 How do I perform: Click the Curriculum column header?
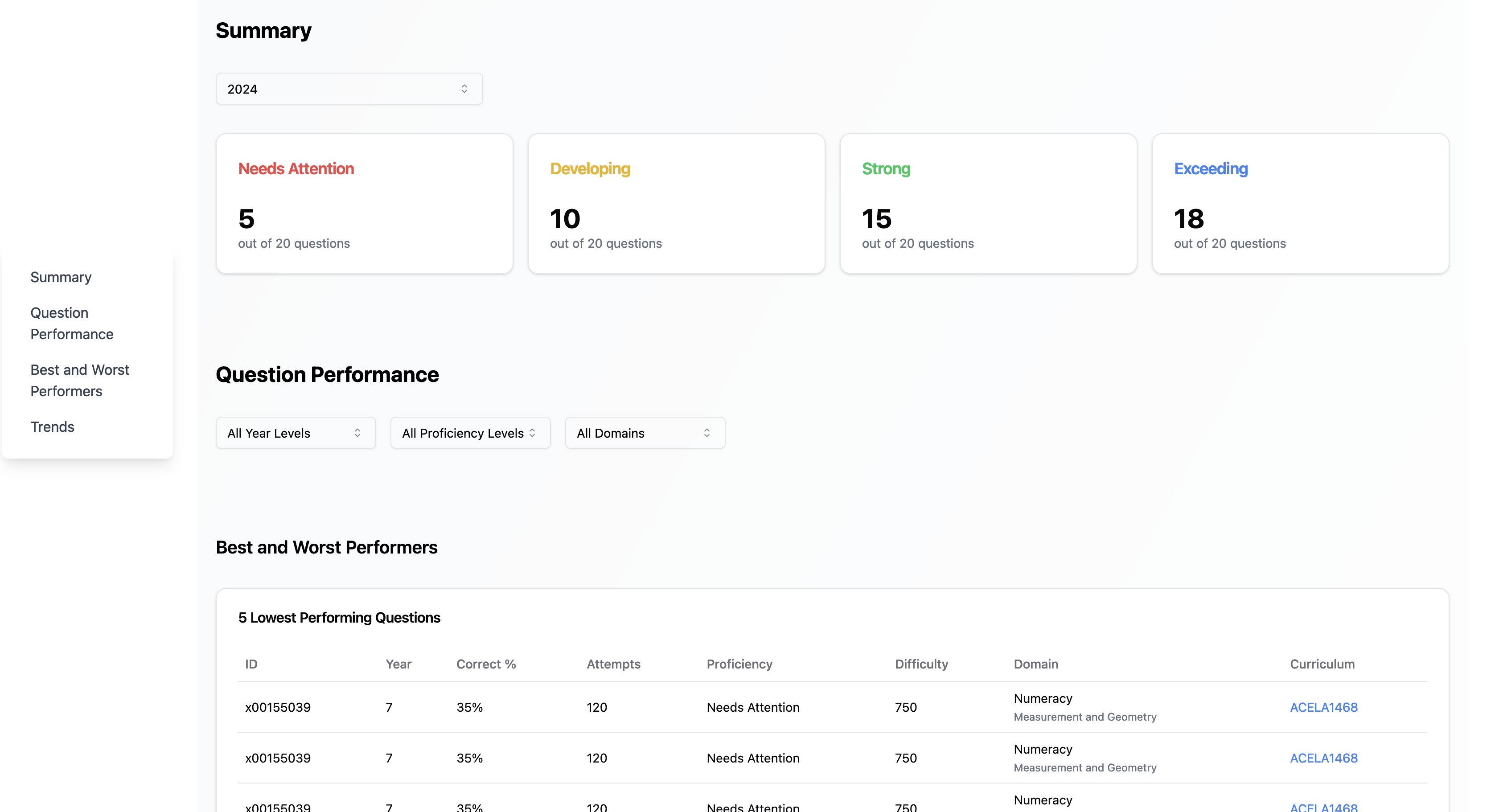1322,664
